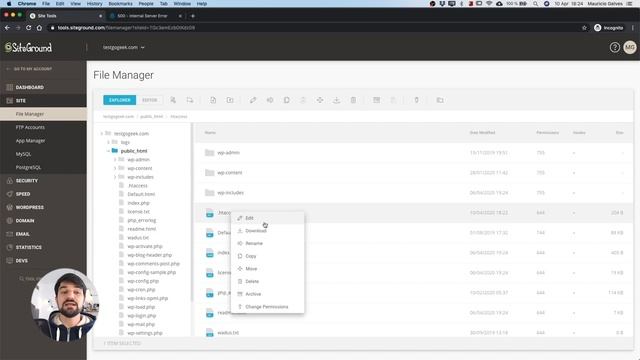Expand the wp-includes tree folder arrow
The height and width of the screenshot is (360, 640).
(115, 177)
